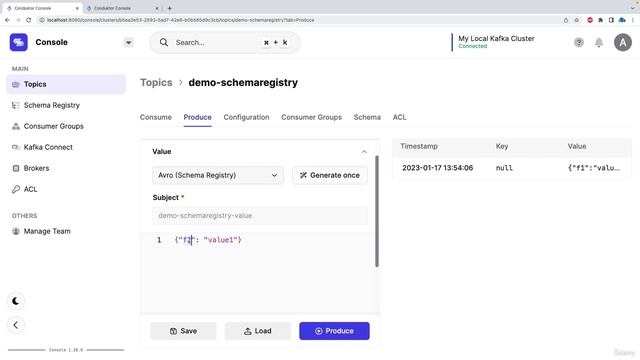Click the Topics breadcrumb link
The width and height of the screenshot is (640, 360).
[x=156, y=82]
